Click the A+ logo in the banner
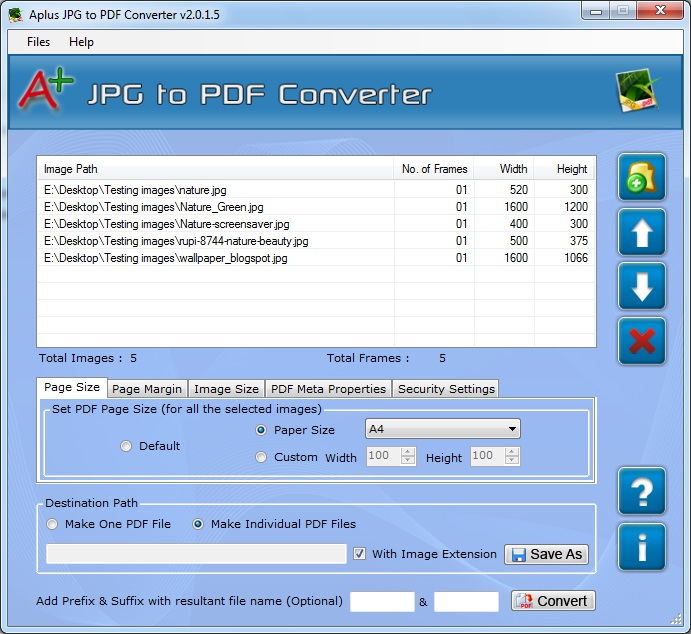691x634 pixels. pyautogui.click(x=45, y=89)
